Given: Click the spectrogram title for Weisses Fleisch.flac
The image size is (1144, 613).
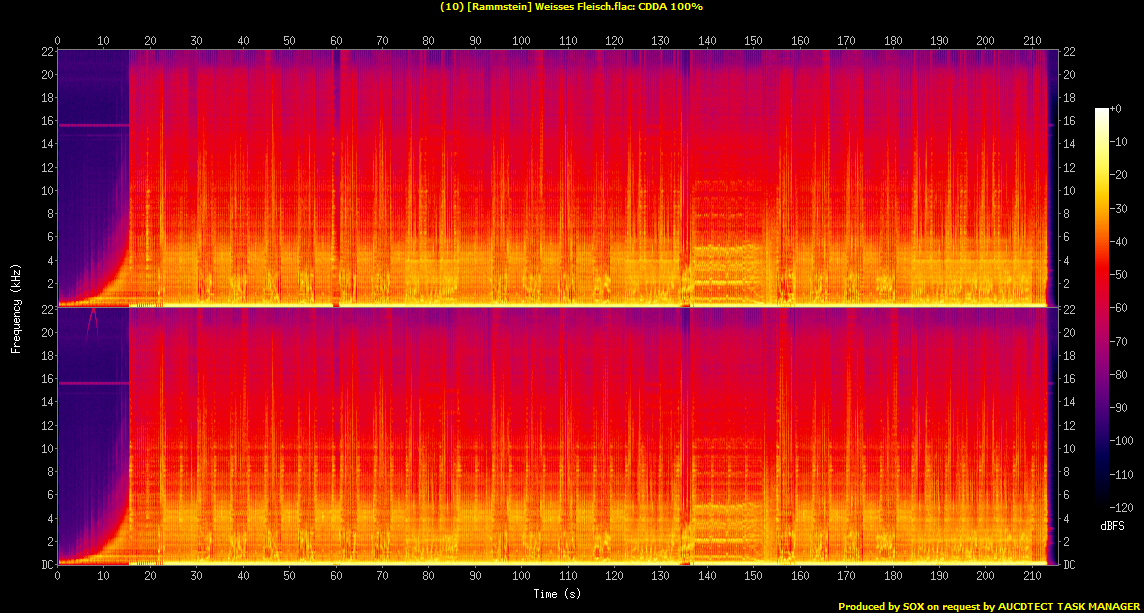Looking at the screenshot, I should 571,7.
